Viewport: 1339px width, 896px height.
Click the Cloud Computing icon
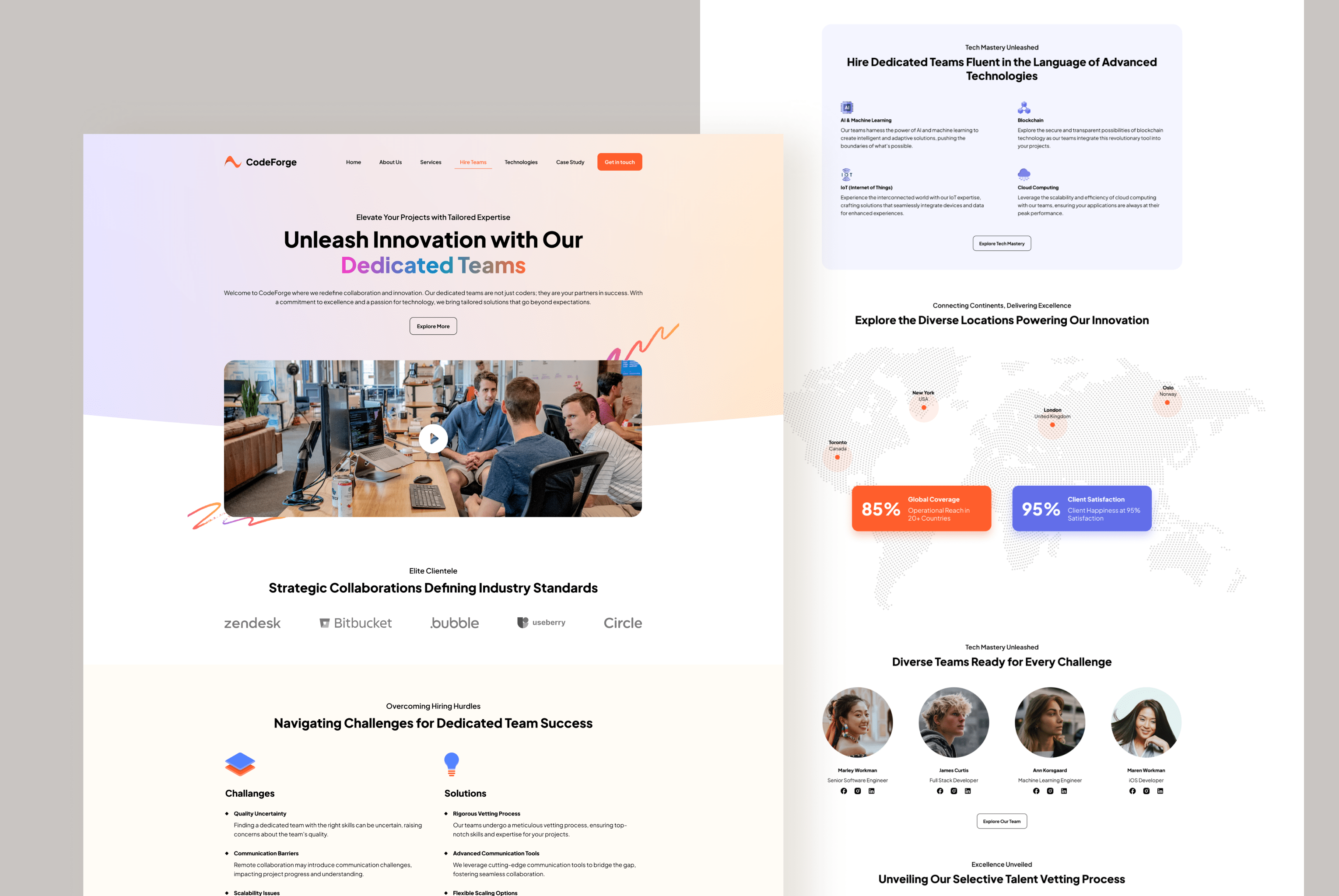(1024, 173)
